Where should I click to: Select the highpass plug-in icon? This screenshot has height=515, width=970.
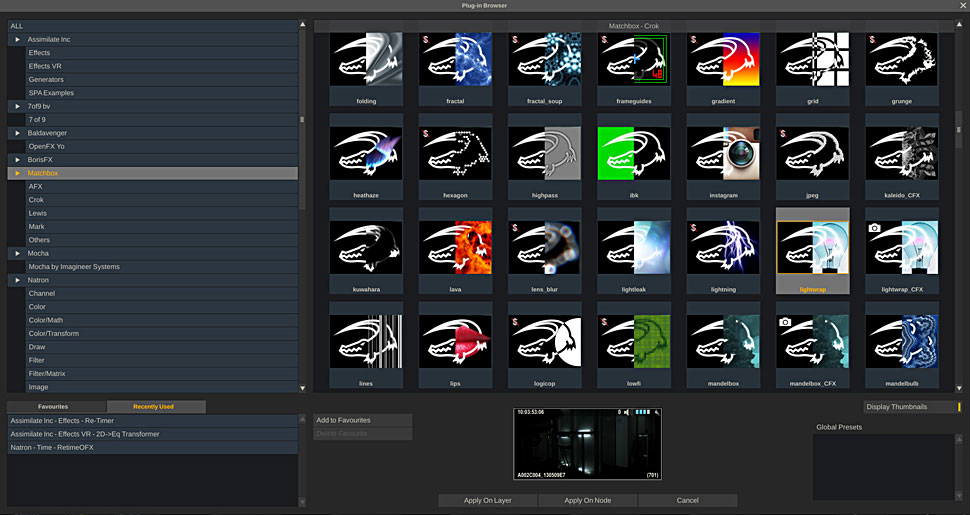(x=544, y=154)
